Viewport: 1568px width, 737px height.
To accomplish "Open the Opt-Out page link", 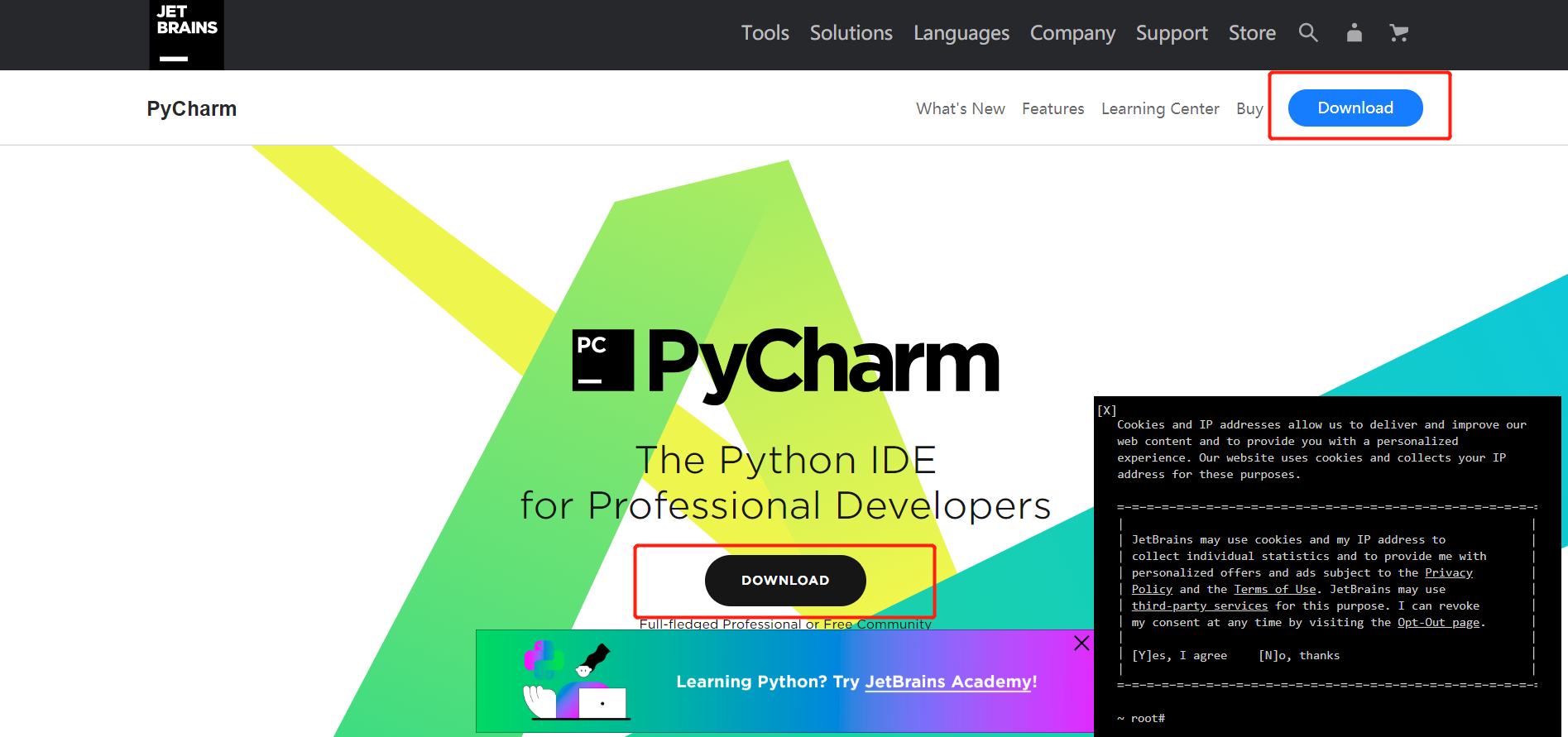I will tap(1439, 623).
